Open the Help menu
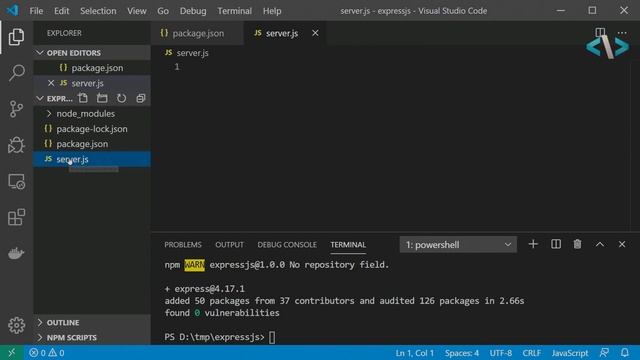This screenshot has height=360, width=640. click(272, 11)
